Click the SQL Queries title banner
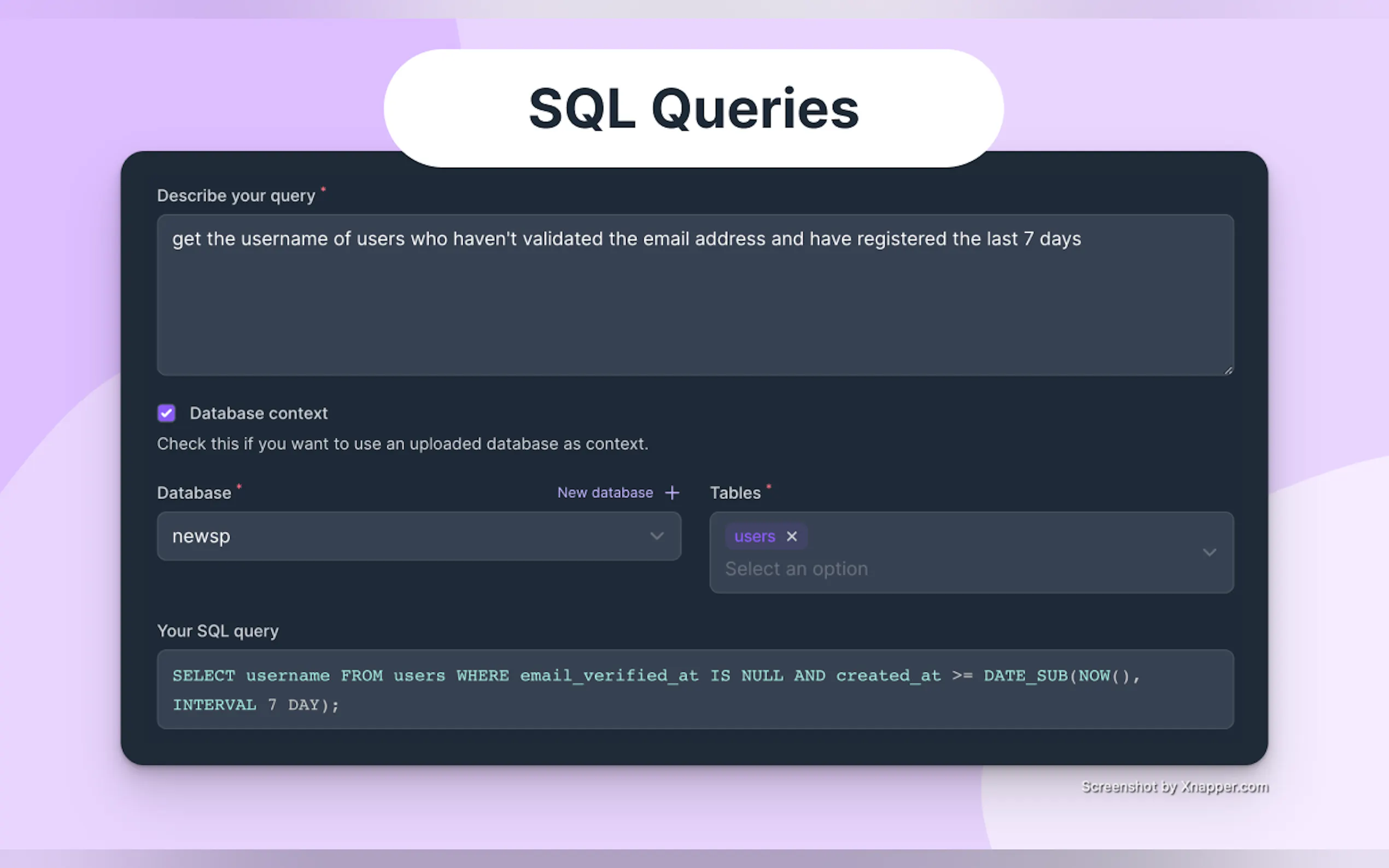Image resolution: width=1389 pixels, height=868 pixels. pos(693,108)
